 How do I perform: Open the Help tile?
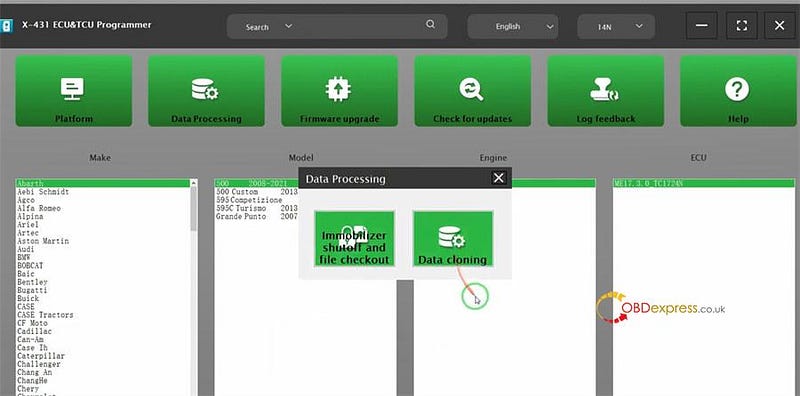pos(738,91)
